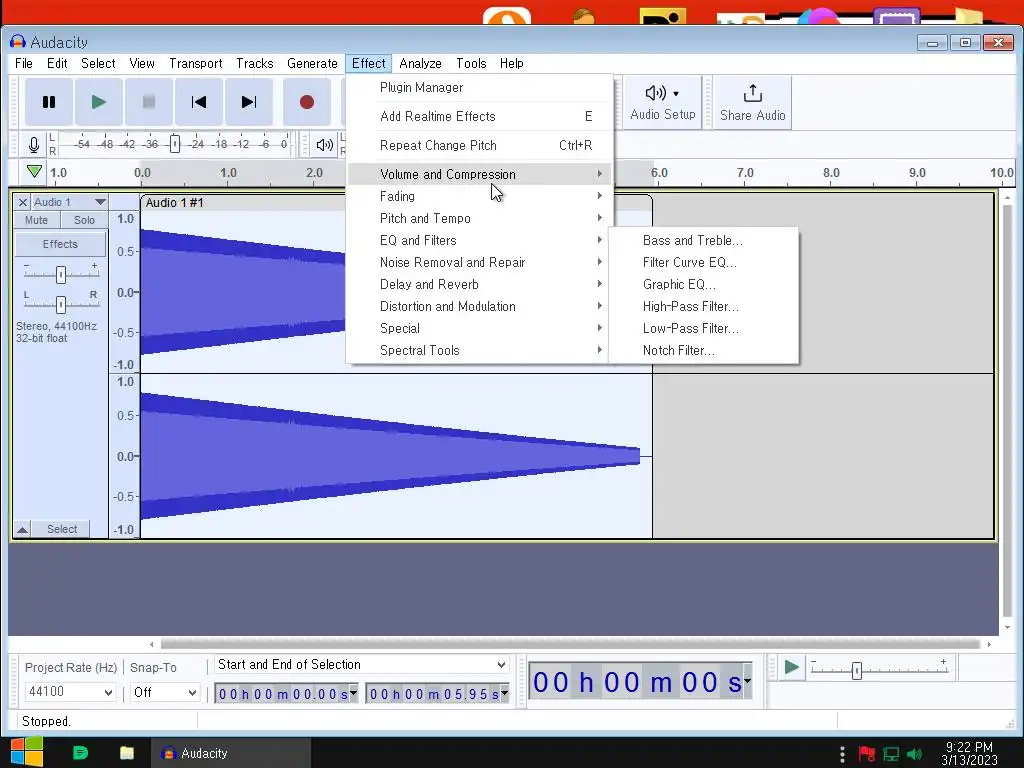Click the large audio position time display
The image size is (1024, 768).
click(x=641, y=682)
